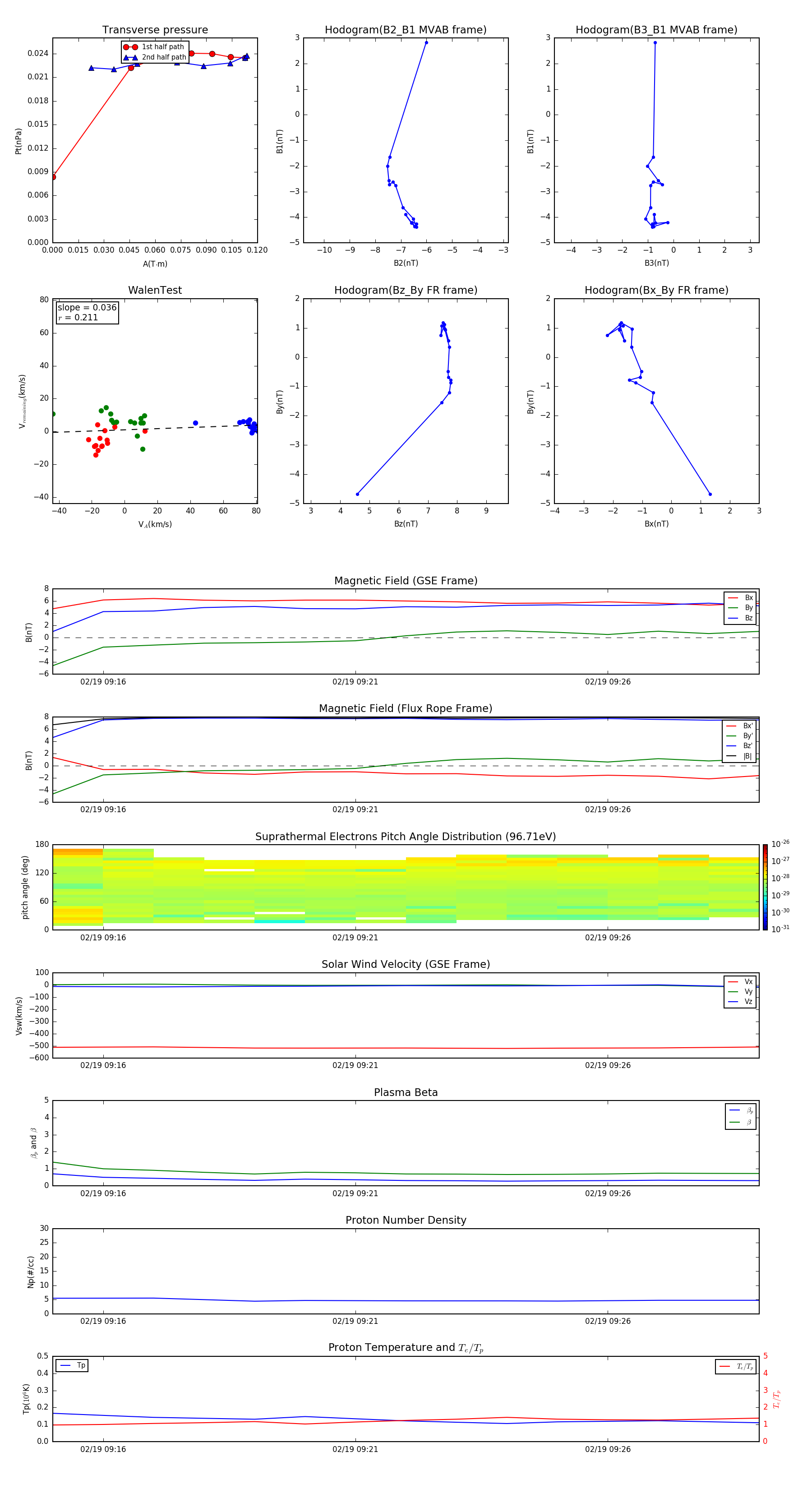
Task: Click the 'Bz' entry in GSE legend
Action: 740,618
